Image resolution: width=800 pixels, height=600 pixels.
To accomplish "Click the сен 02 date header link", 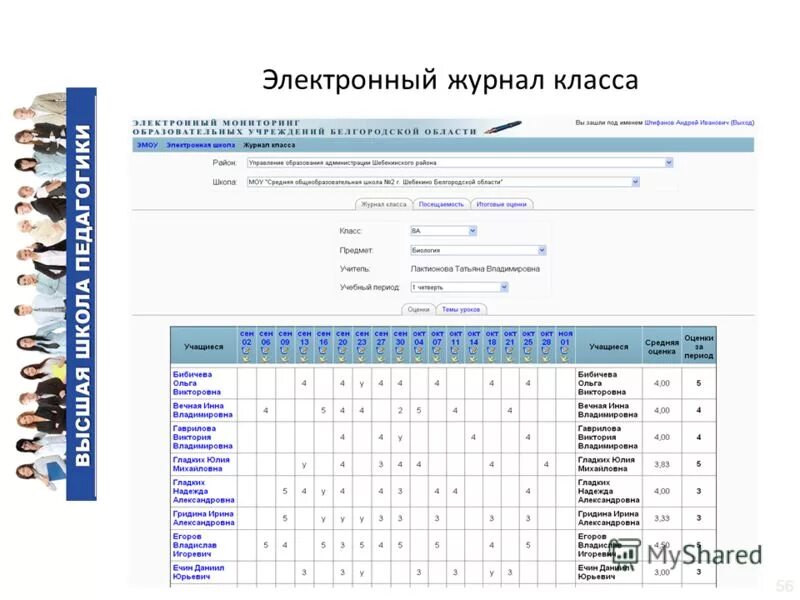I will click(x=246, y=338).
